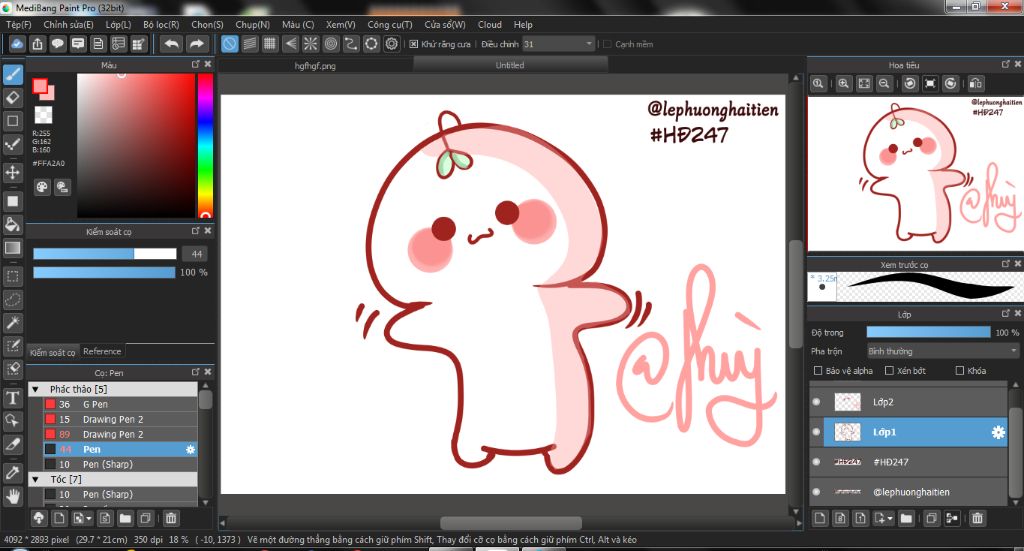Click the rainbow hue strip
The width and height of the screenshot is (1024, 551).
tap(205, 146)
